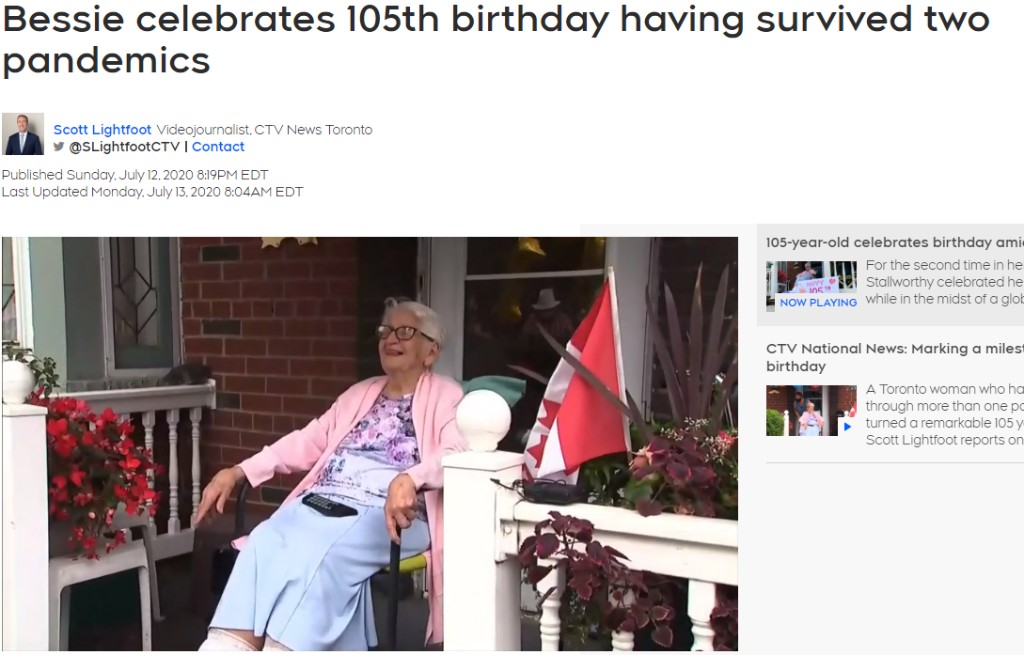Click the Last Updated Monday, July 13 line
Image resolution: width=1024 pixels, height=655 pixels.
152,192
